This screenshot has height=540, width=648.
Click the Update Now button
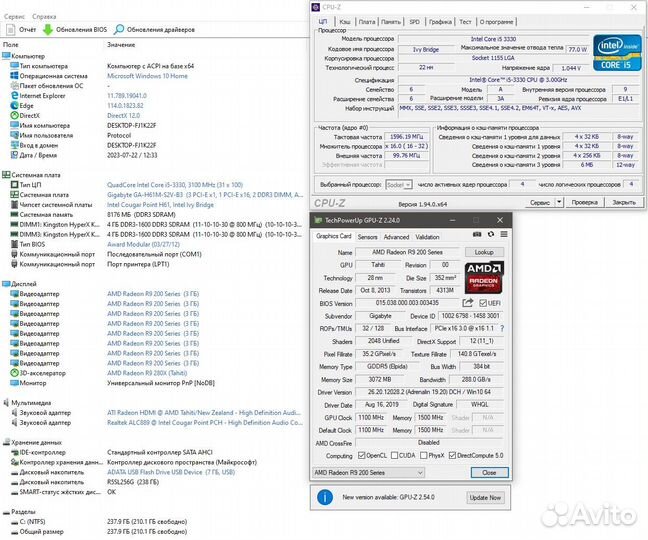484,497
